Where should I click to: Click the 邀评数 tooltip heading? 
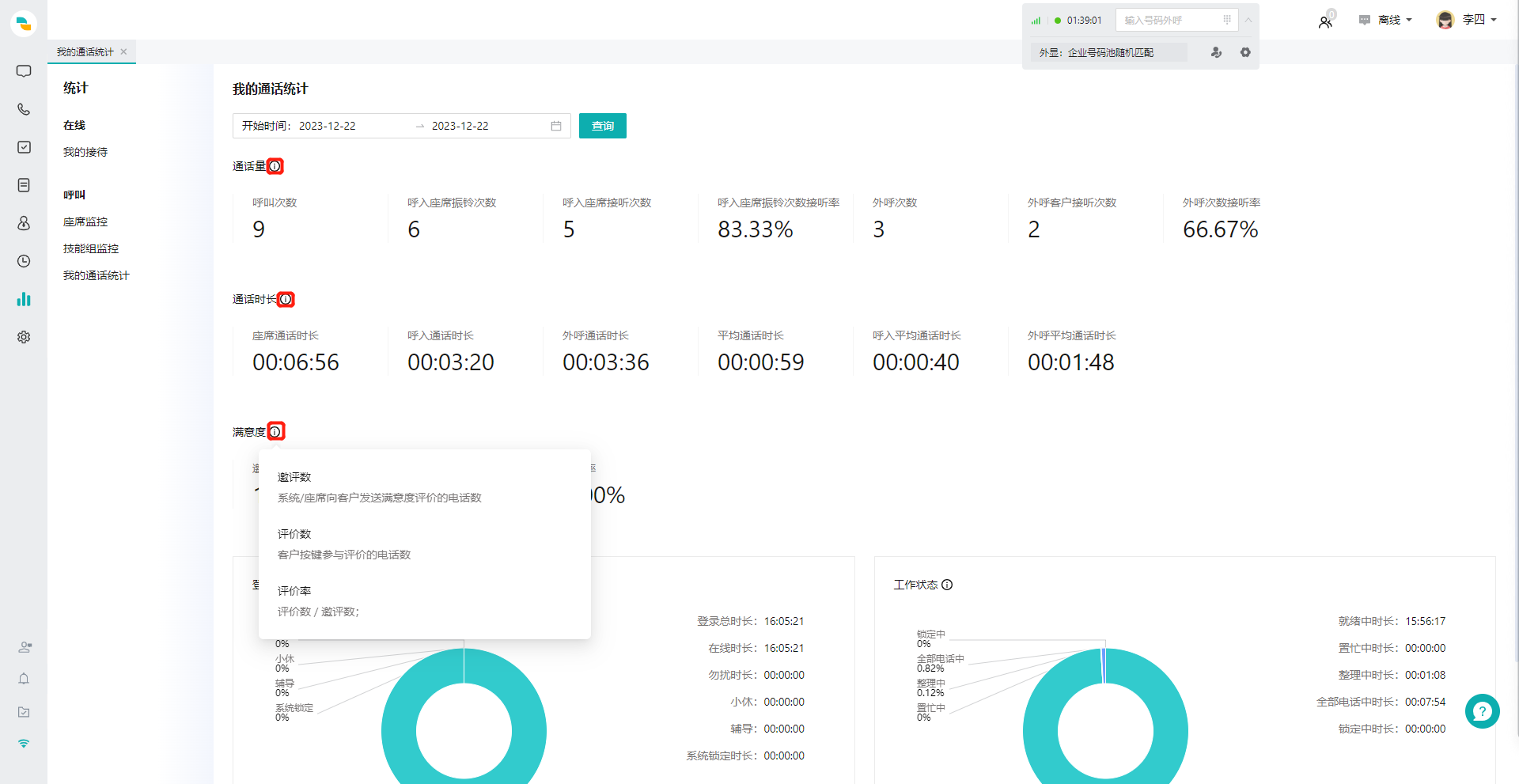click(294, 477)
